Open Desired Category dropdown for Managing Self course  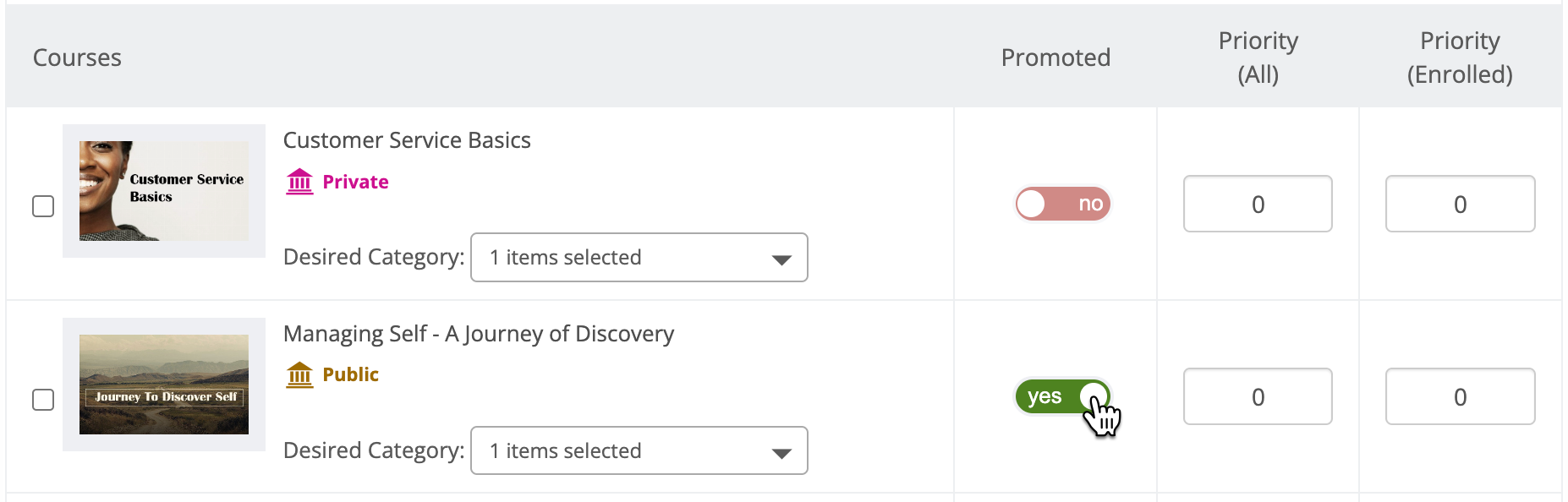639,450
